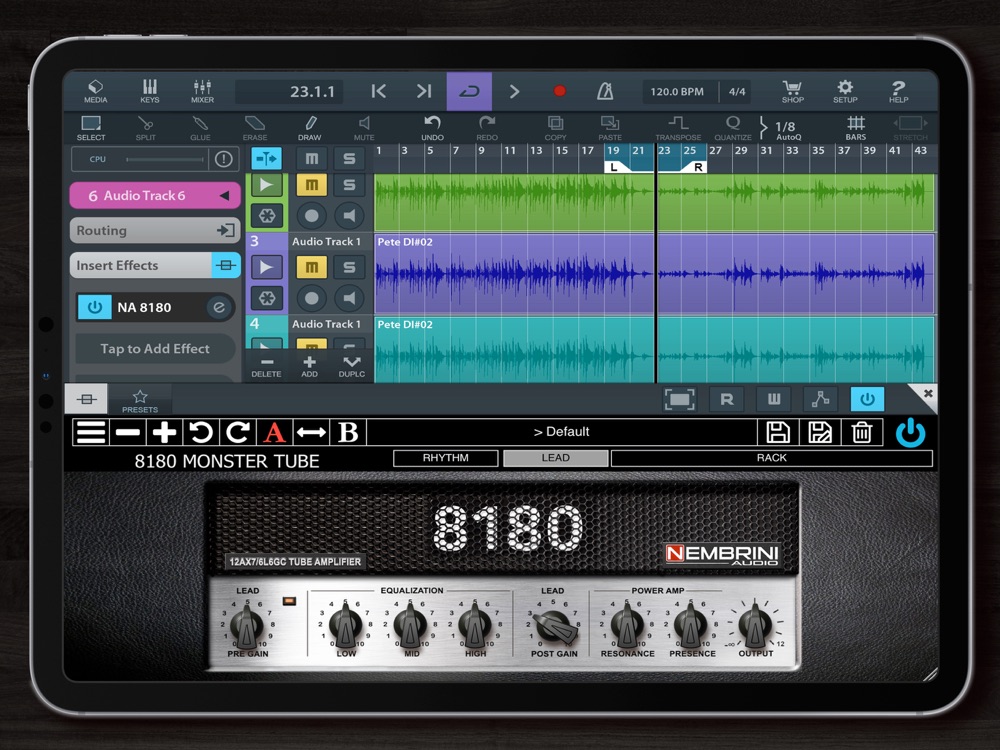Start playback
The height and width of the screenshot is (750, 1000).
point(514,91)
